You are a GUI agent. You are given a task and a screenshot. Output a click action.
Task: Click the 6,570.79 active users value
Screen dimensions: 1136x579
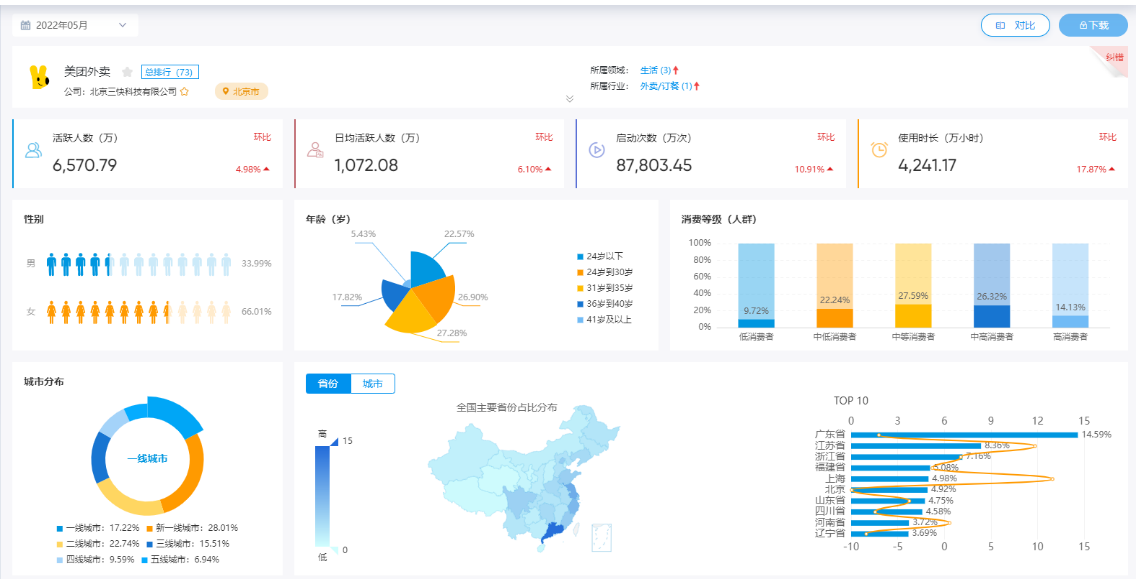click(x=85, y=165)
